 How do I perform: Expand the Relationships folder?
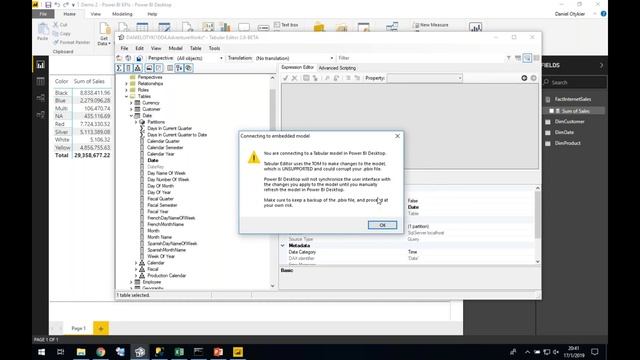pyautogui.click(x=127, y=84)
